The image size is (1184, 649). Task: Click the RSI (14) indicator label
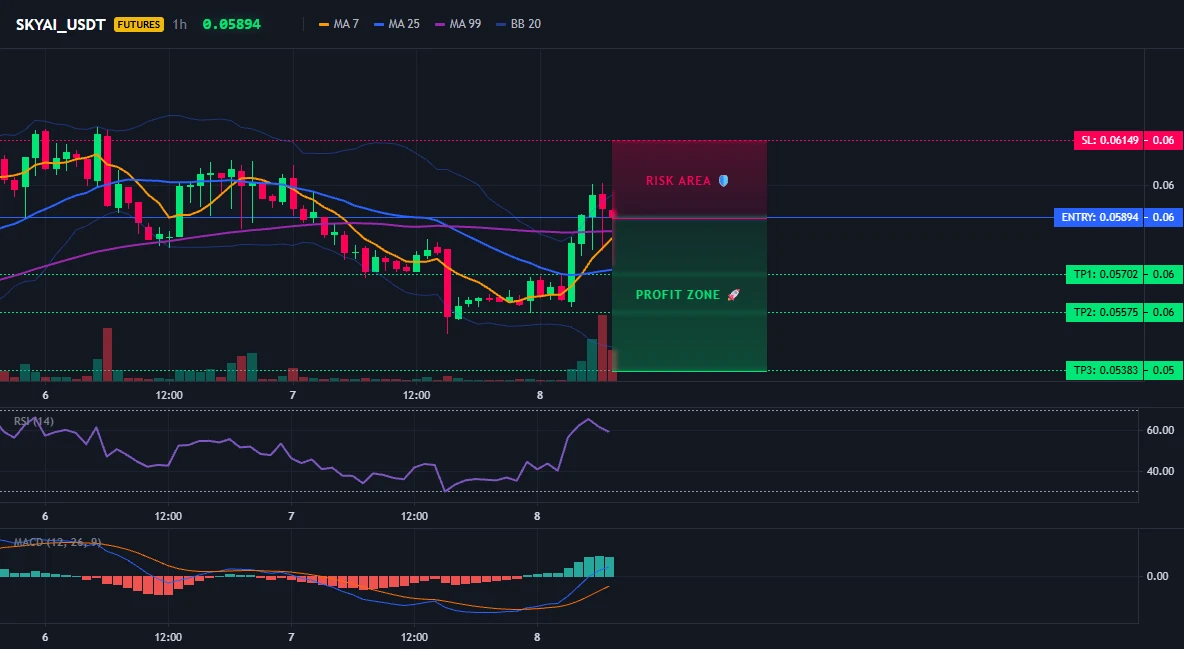point(34,422)
